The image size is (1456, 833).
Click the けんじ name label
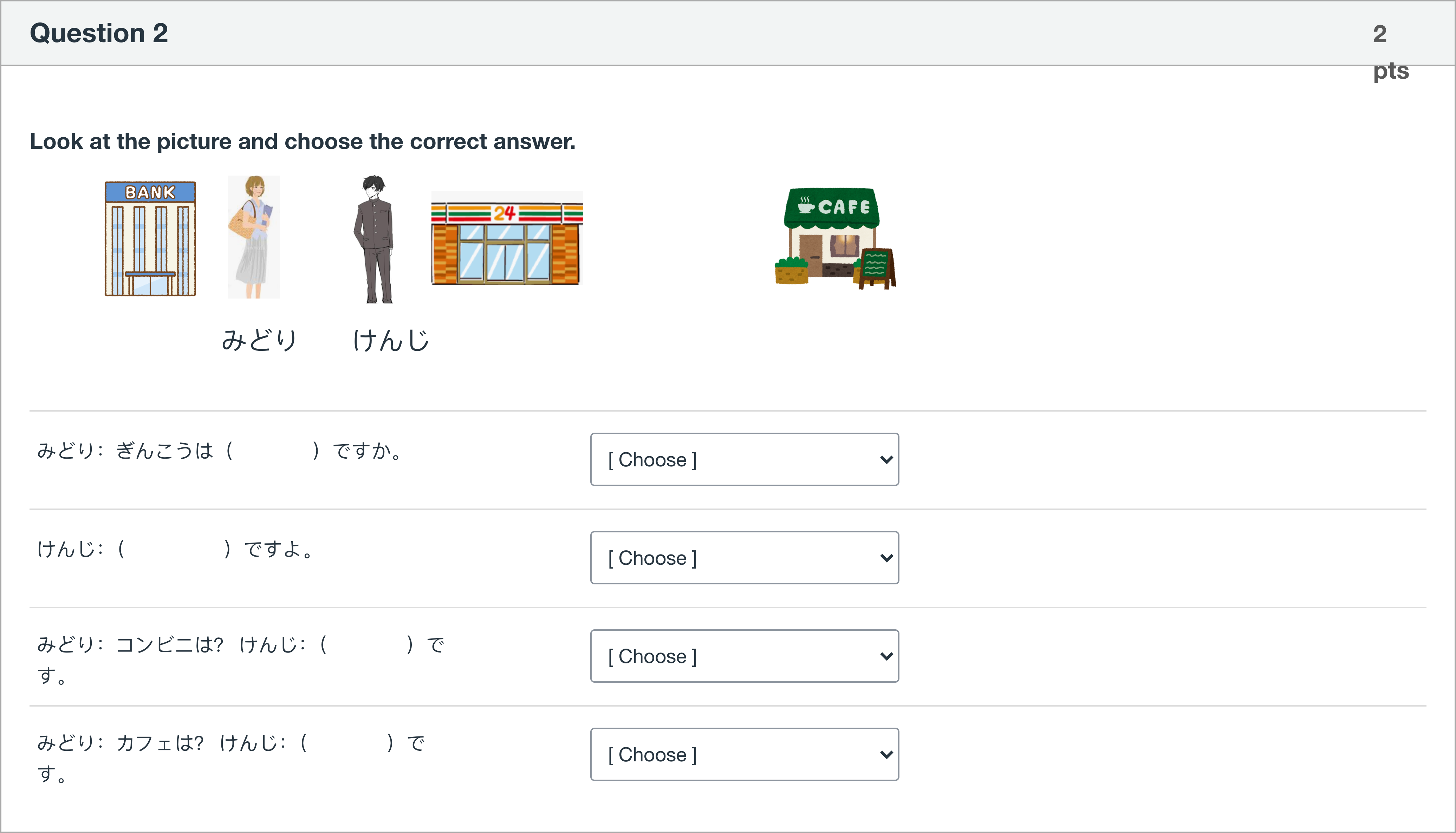(x=391, y=340)
